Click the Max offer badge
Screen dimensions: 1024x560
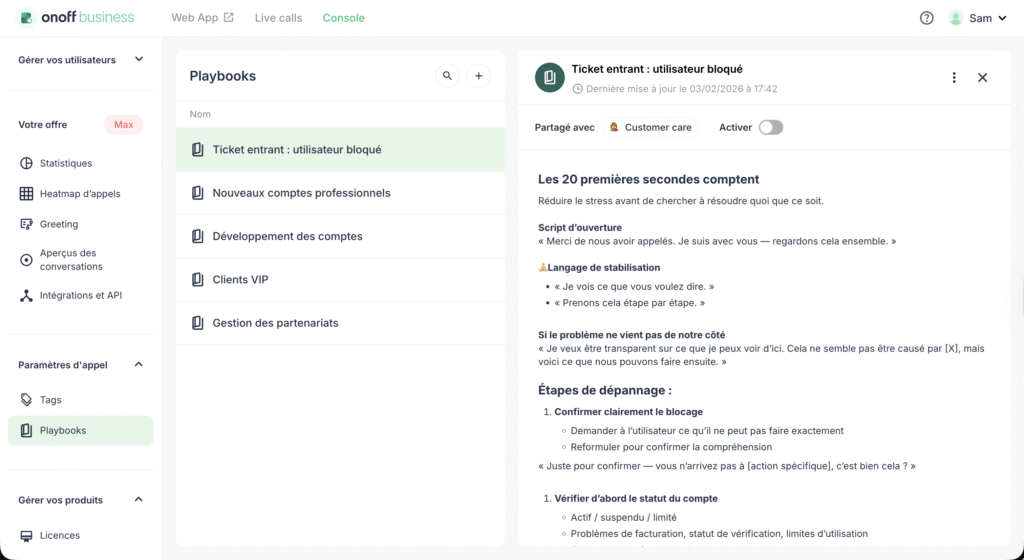[x=123, y=125]
